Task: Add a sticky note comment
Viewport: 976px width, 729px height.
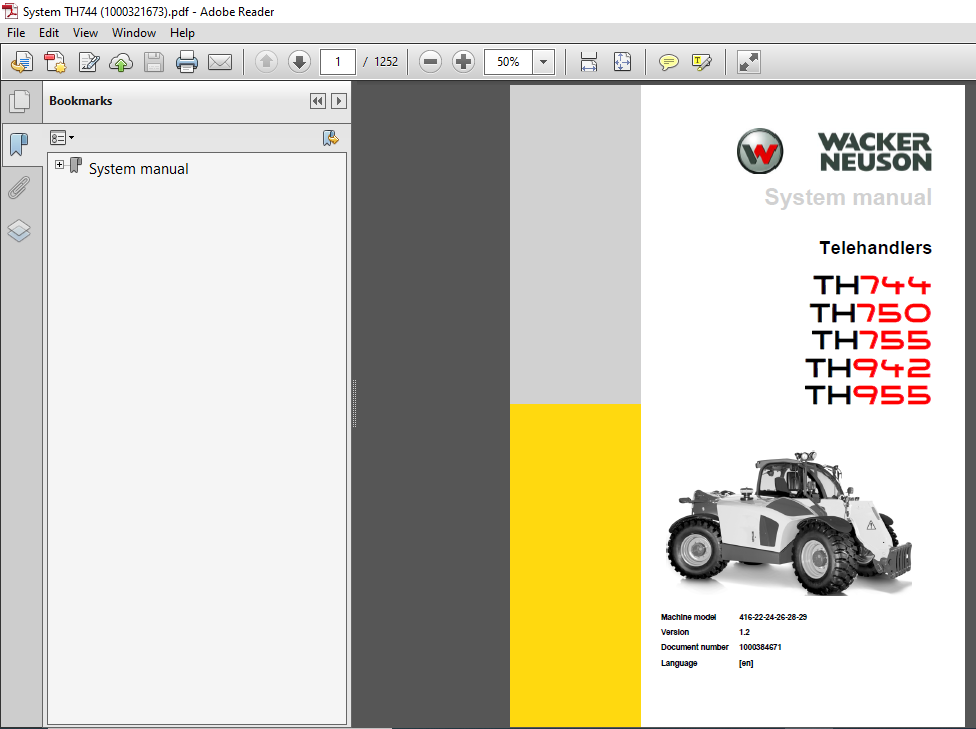Action: [x=668, y=62]
